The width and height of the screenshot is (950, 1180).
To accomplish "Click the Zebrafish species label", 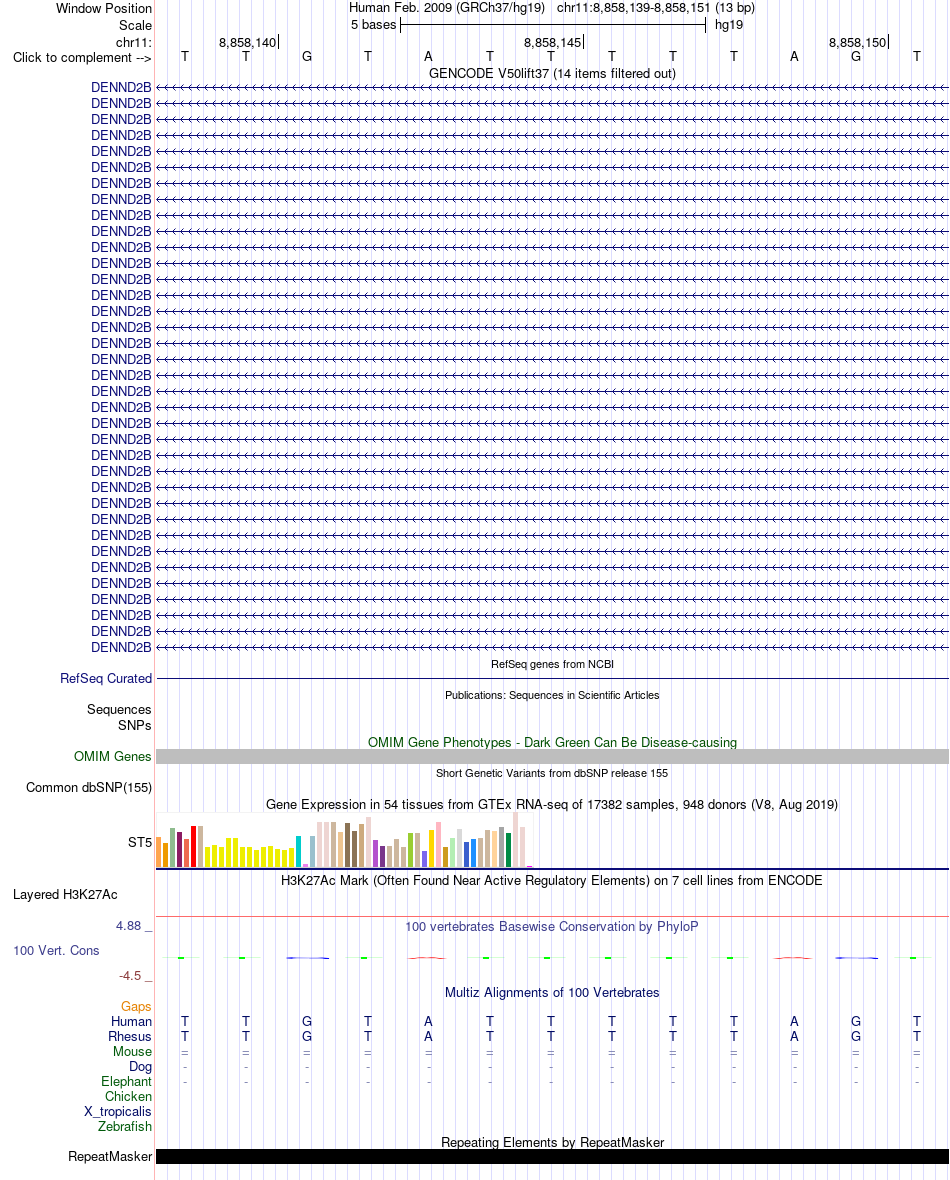I will point(125,1127).
